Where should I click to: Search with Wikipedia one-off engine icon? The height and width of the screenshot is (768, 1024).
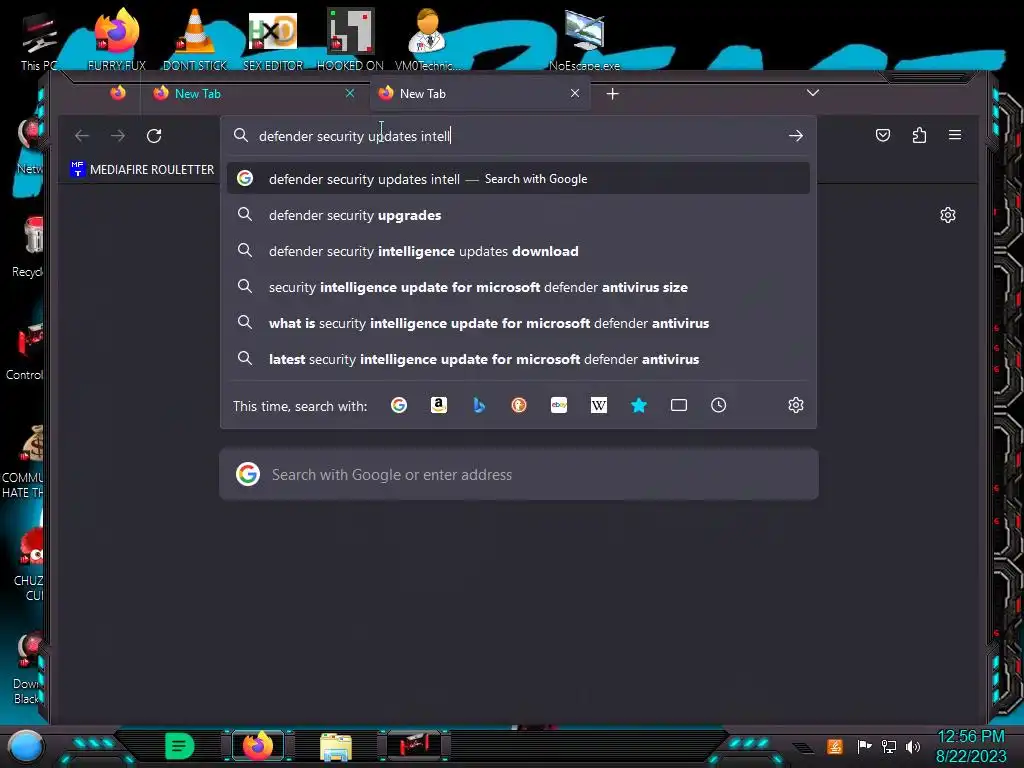click(599, 406)
